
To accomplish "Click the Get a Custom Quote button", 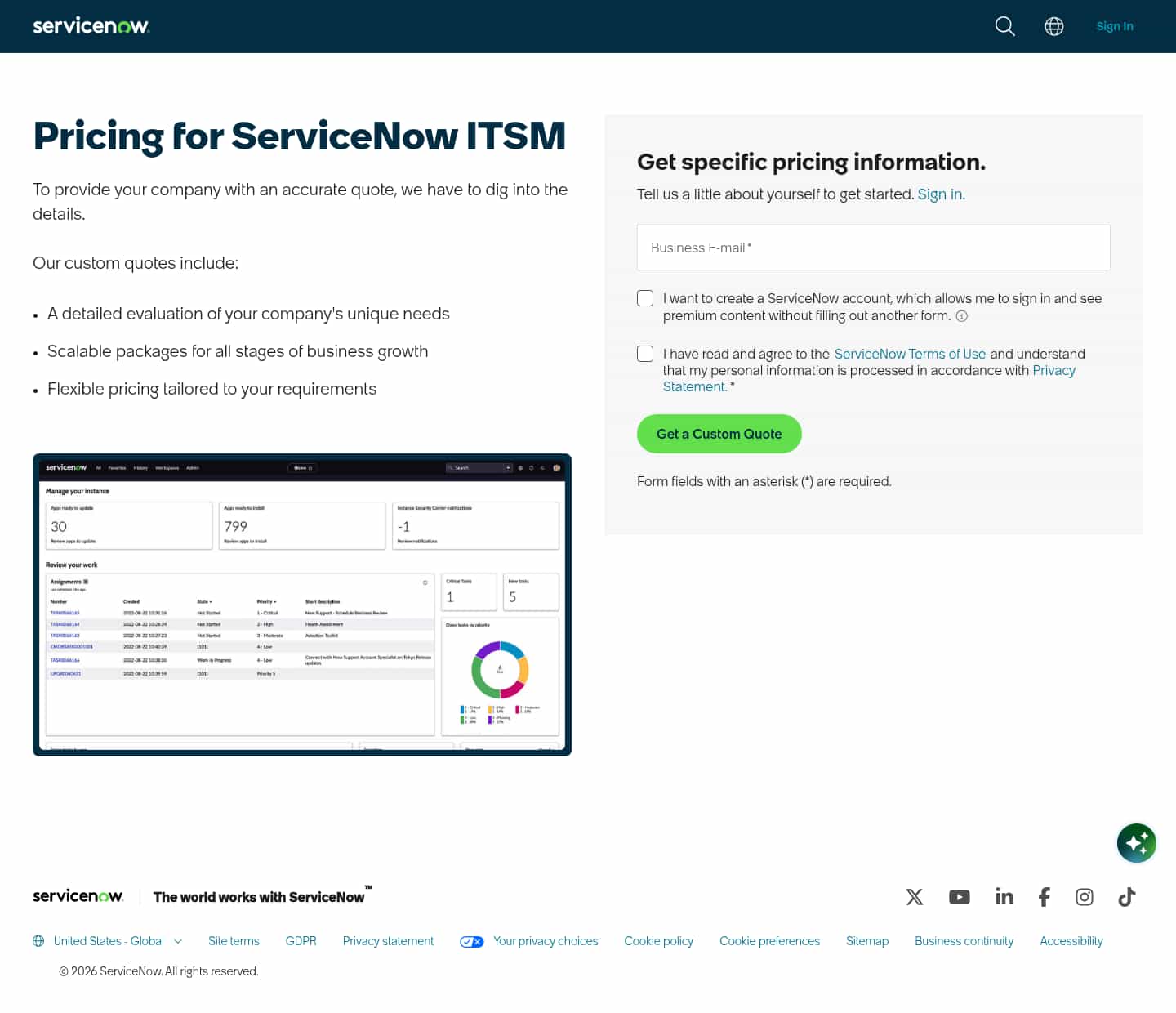I will point(719,434).
